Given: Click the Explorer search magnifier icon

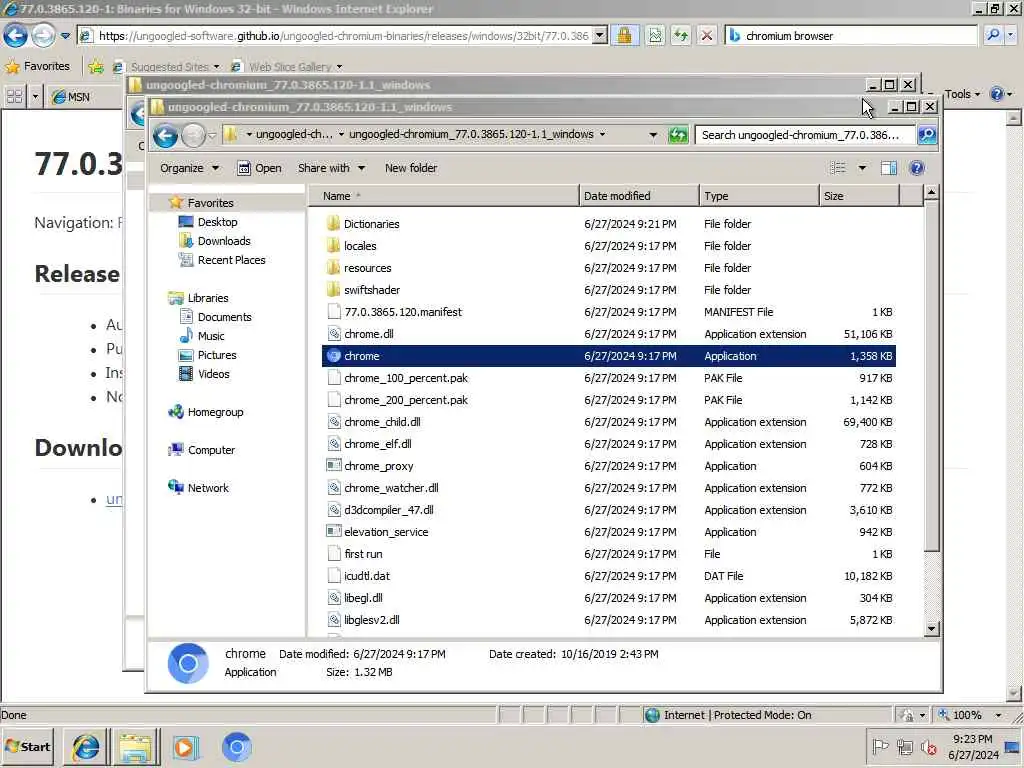Looking at the screenshot, I should [x=927, y=135].
